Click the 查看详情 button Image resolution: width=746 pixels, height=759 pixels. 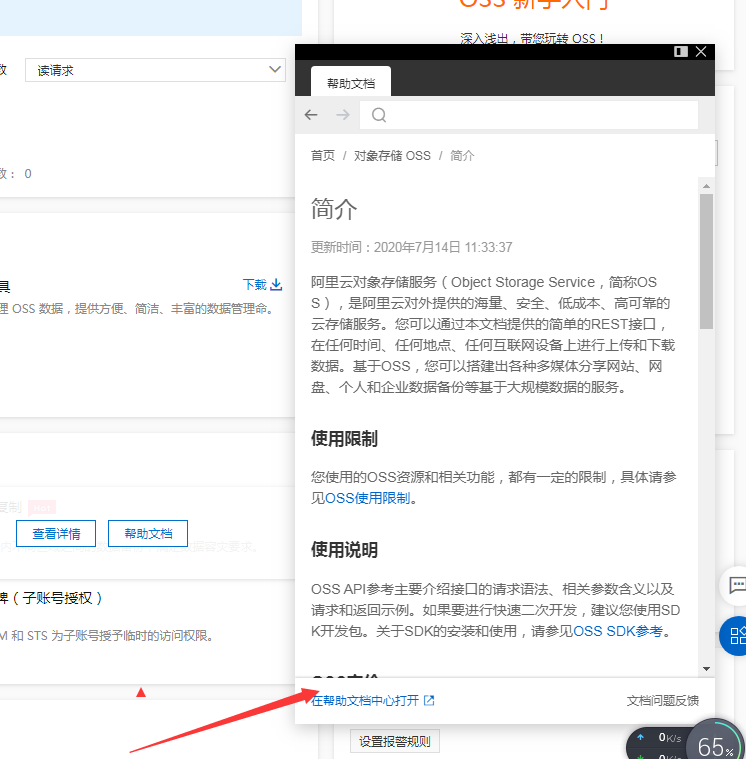(56, 533)
